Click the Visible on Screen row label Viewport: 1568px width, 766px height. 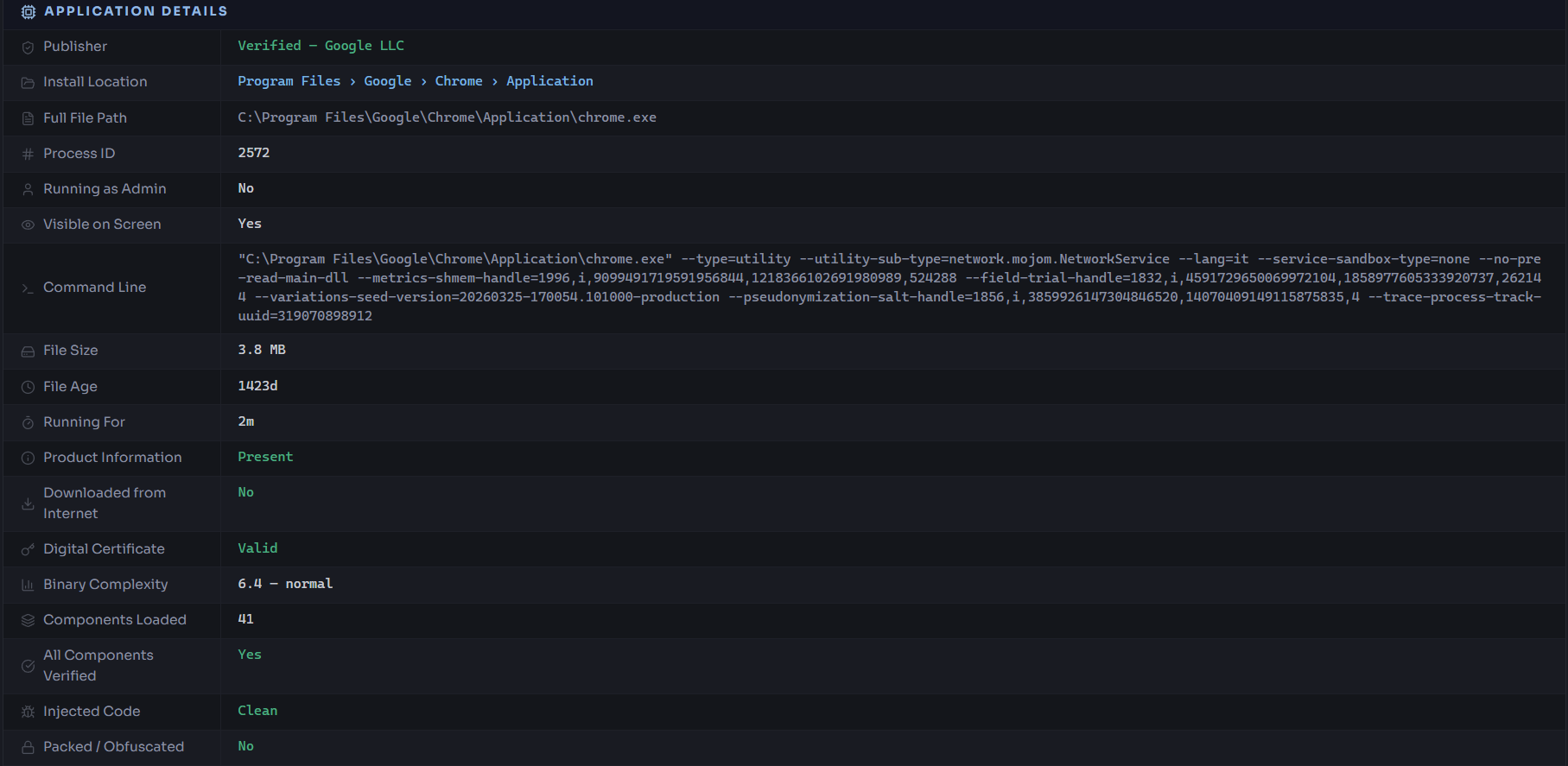coord(102,225)
